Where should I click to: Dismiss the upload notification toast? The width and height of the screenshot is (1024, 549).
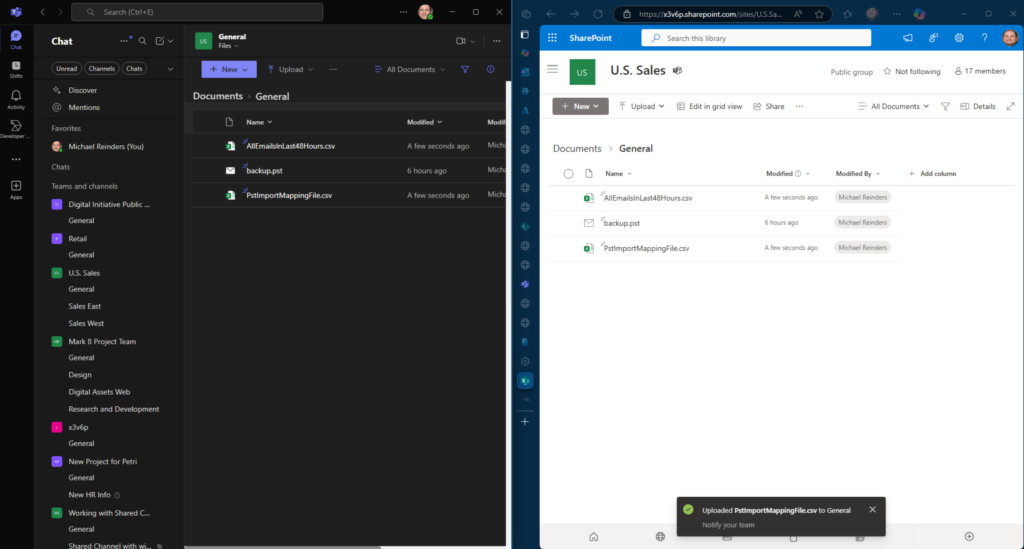[872, 510]
